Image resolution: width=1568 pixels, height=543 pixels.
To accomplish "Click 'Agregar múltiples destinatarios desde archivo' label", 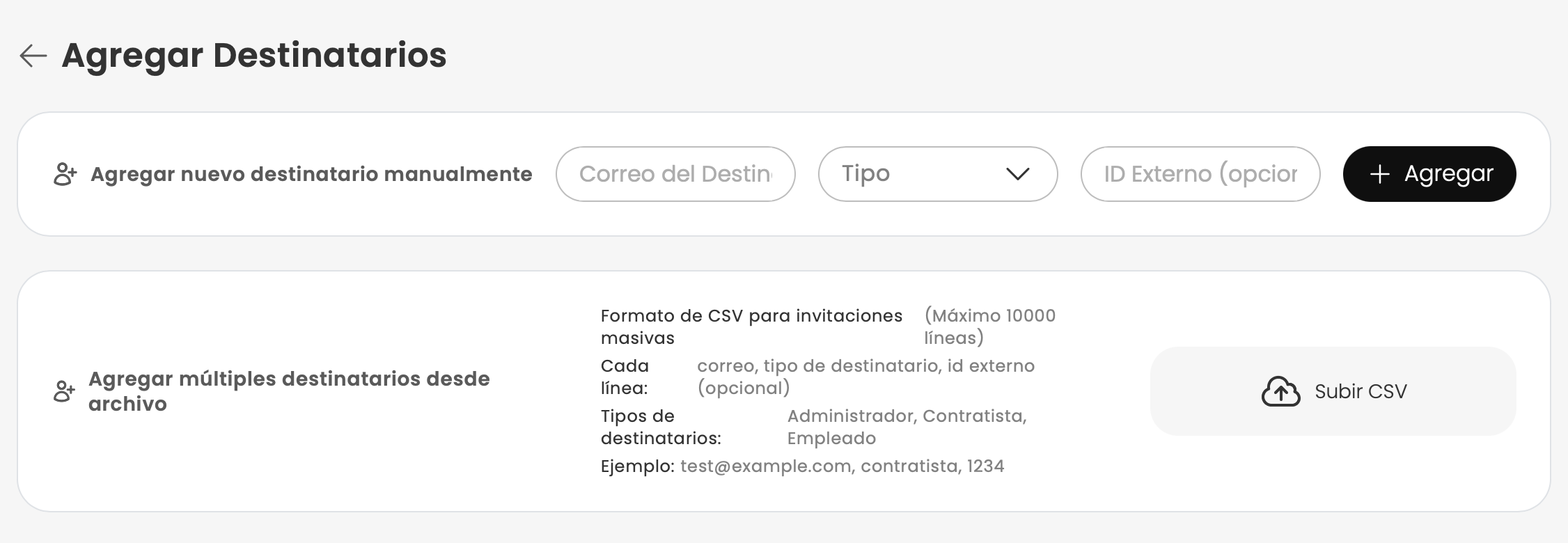I will [289, 391].
